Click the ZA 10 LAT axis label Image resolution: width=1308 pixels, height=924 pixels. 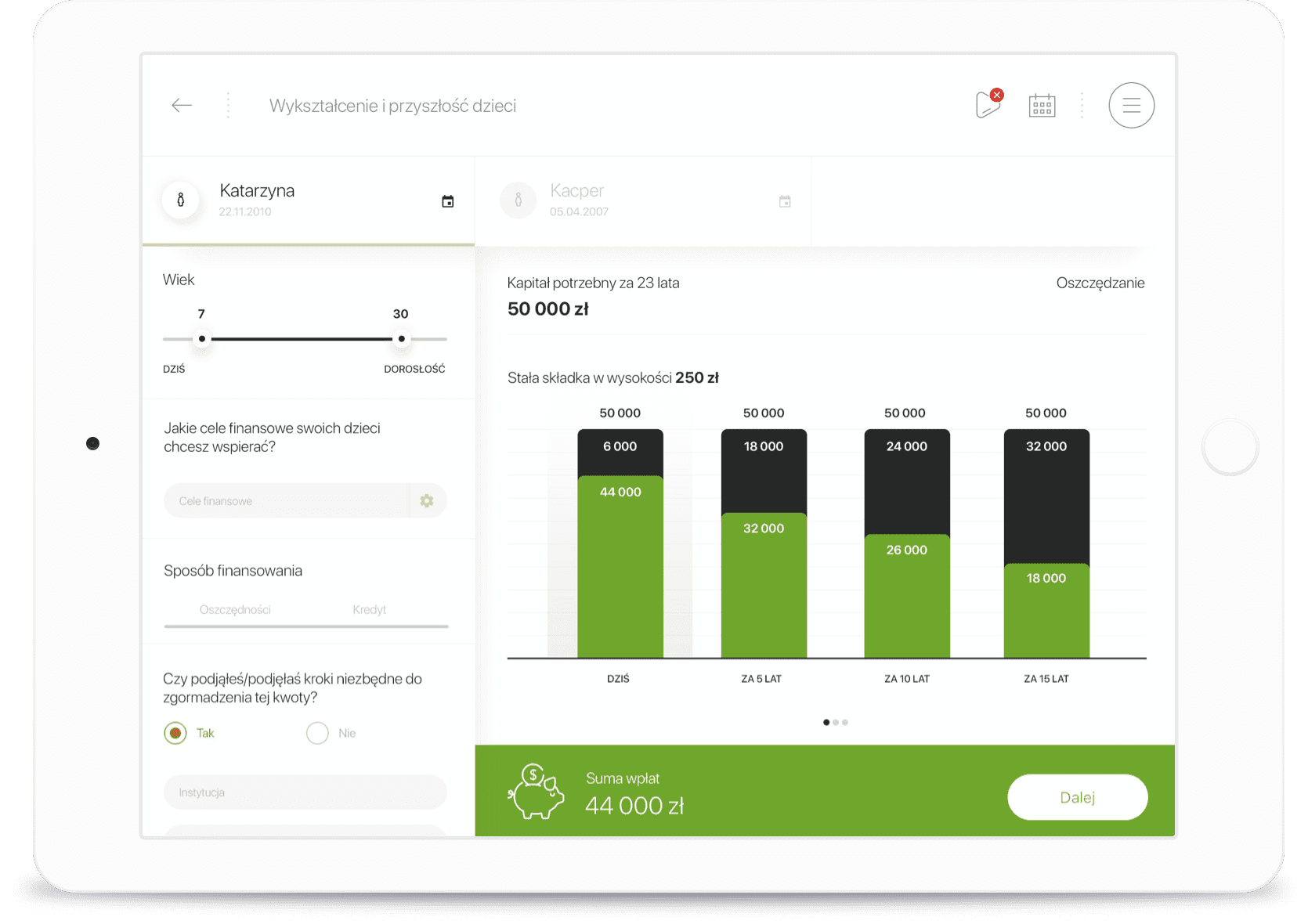pos(907,679)
